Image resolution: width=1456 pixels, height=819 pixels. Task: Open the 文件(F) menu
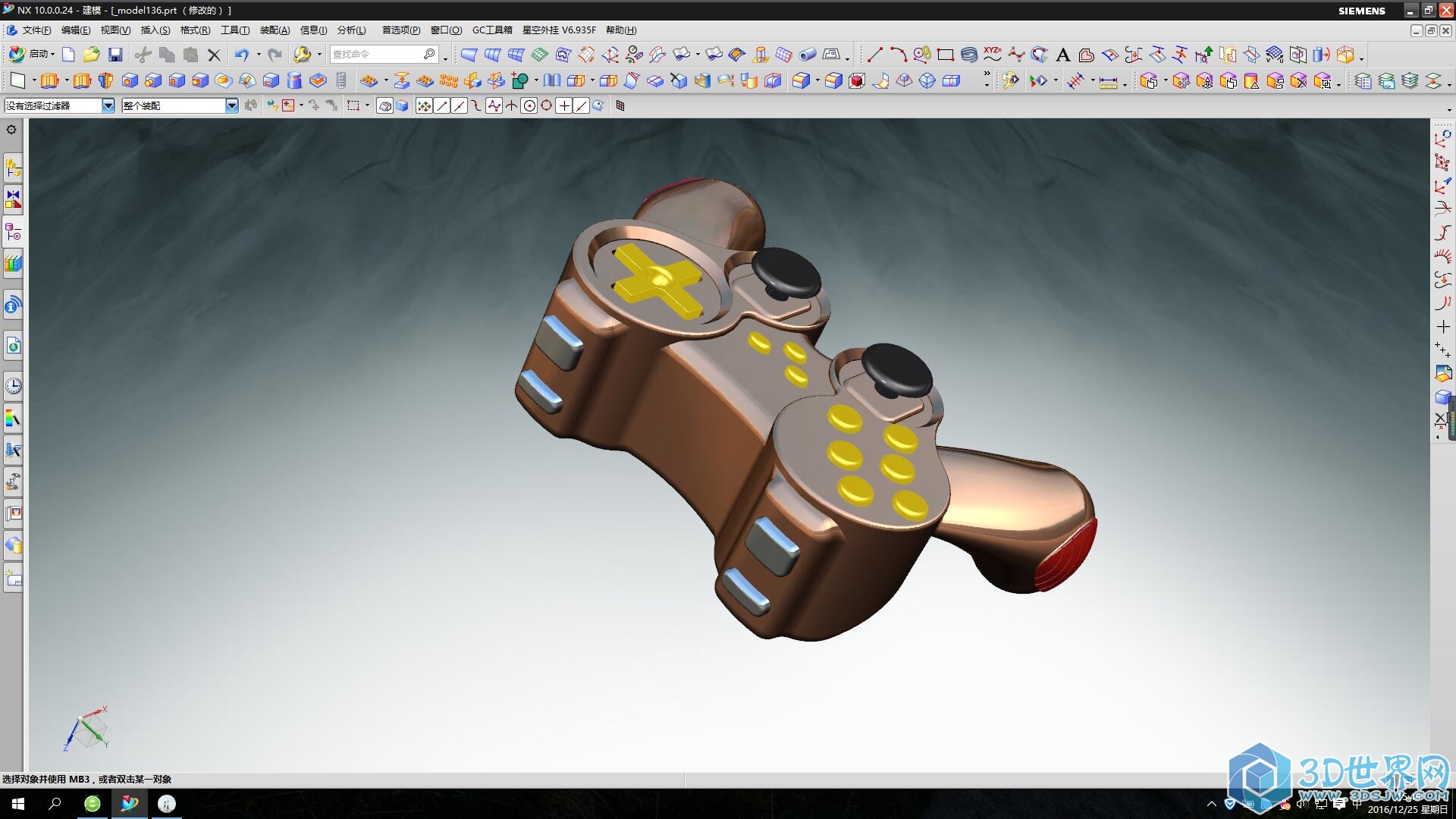36,30
